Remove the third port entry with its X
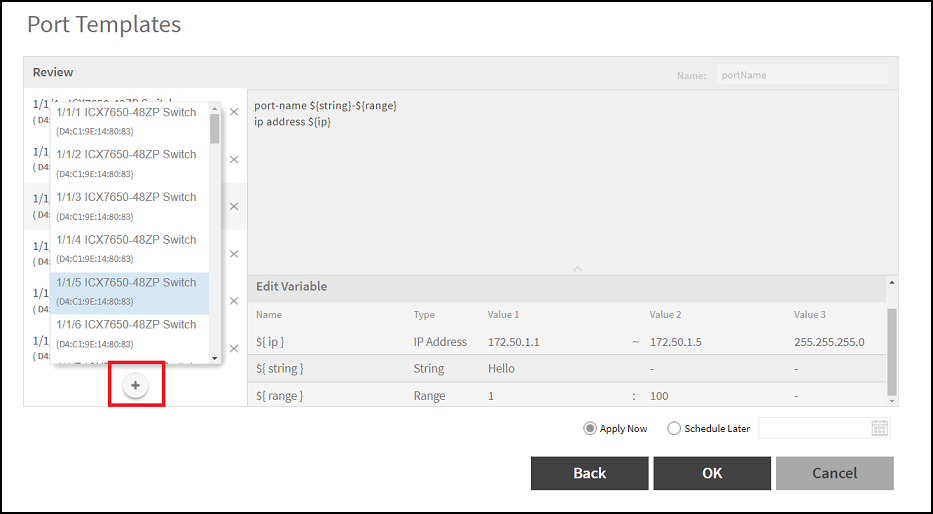 click(x=234, y=206)
